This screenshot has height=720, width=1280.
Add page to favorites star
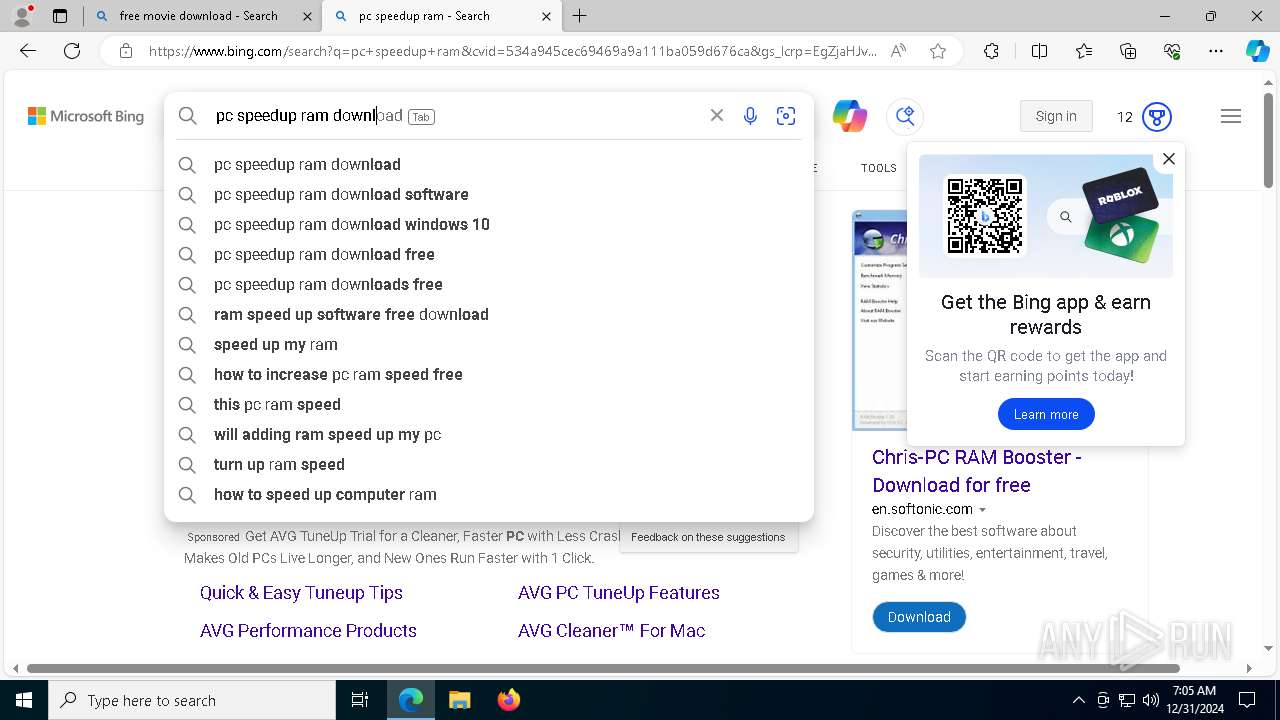[x=938, y=51]
